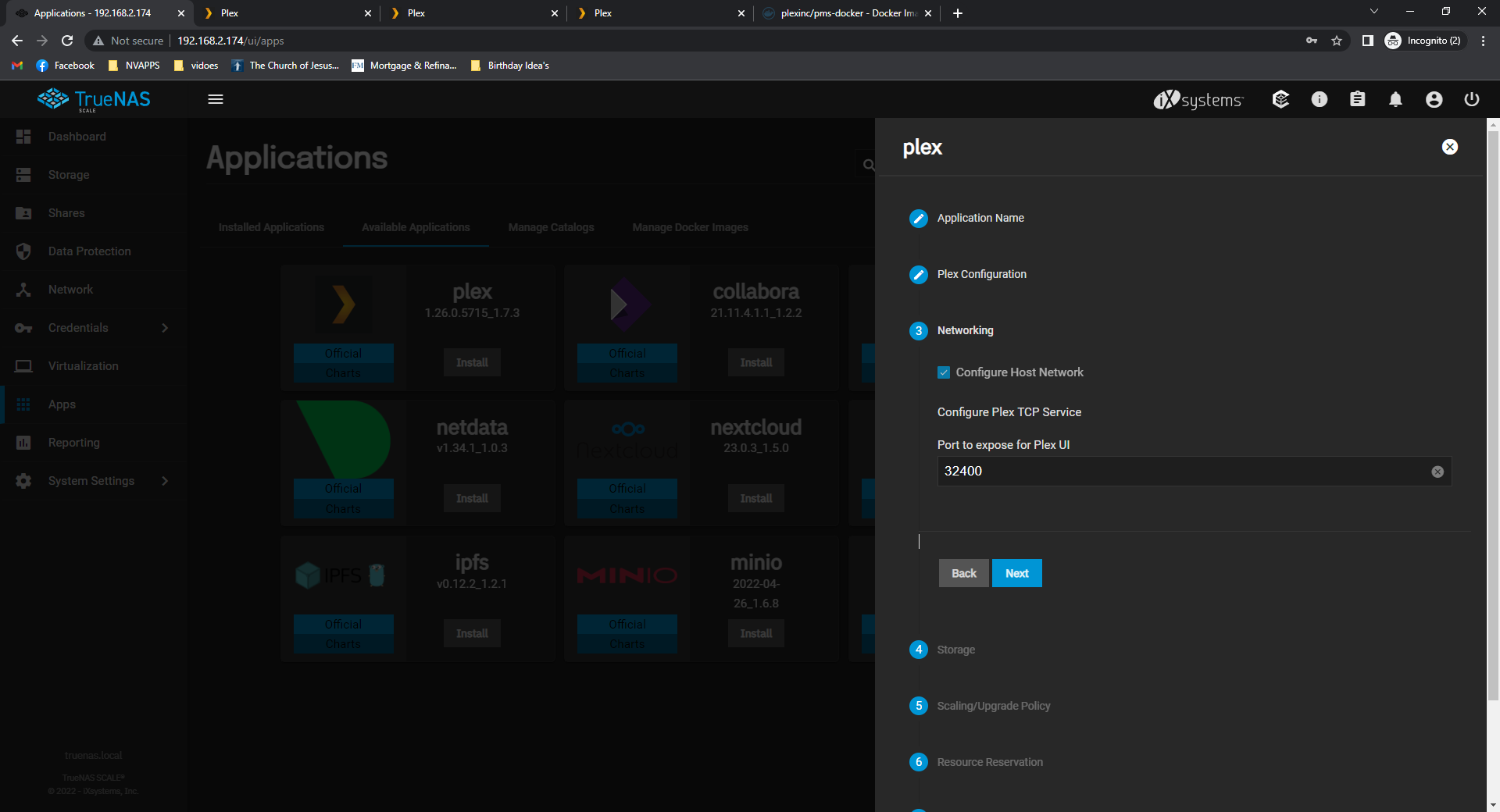Click the Next button
Screen dimensions: 1500x812
tap(1017, 573)
